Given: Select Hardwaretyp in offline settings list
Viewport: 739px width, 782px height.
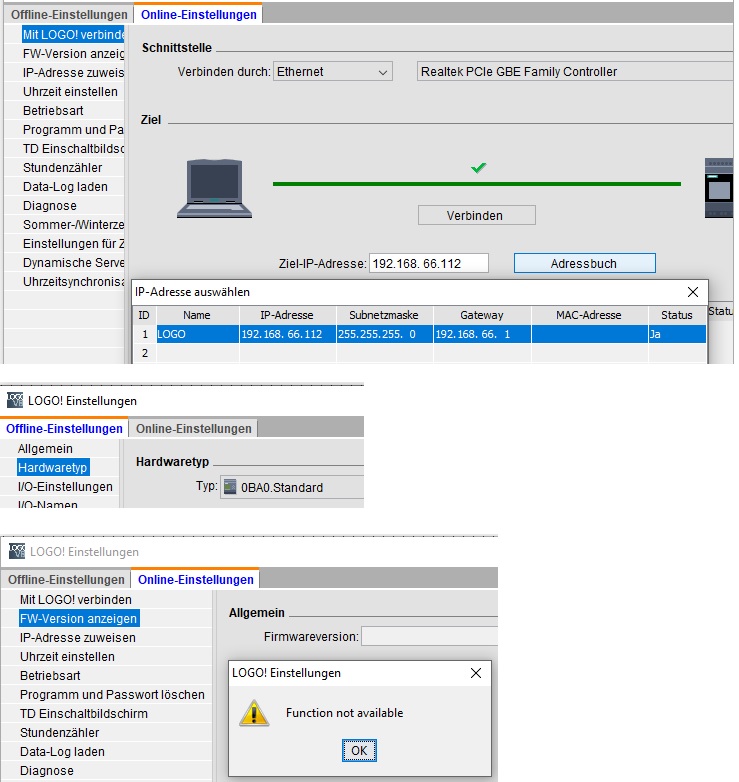Looking at the screenshot, I should [52, 467].
